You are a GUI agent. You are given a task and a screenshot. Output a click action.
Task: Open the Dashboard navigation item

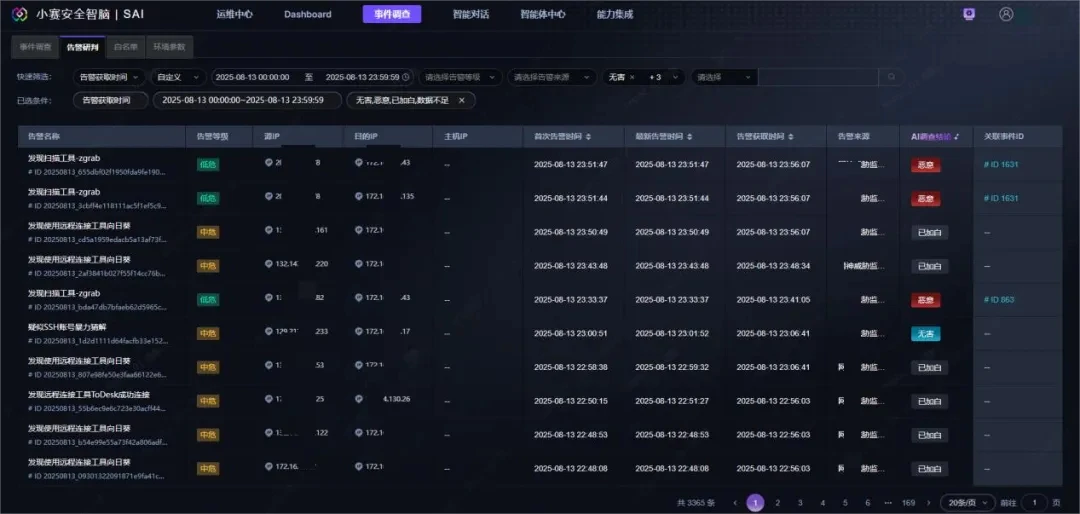[x=307, y=14]
